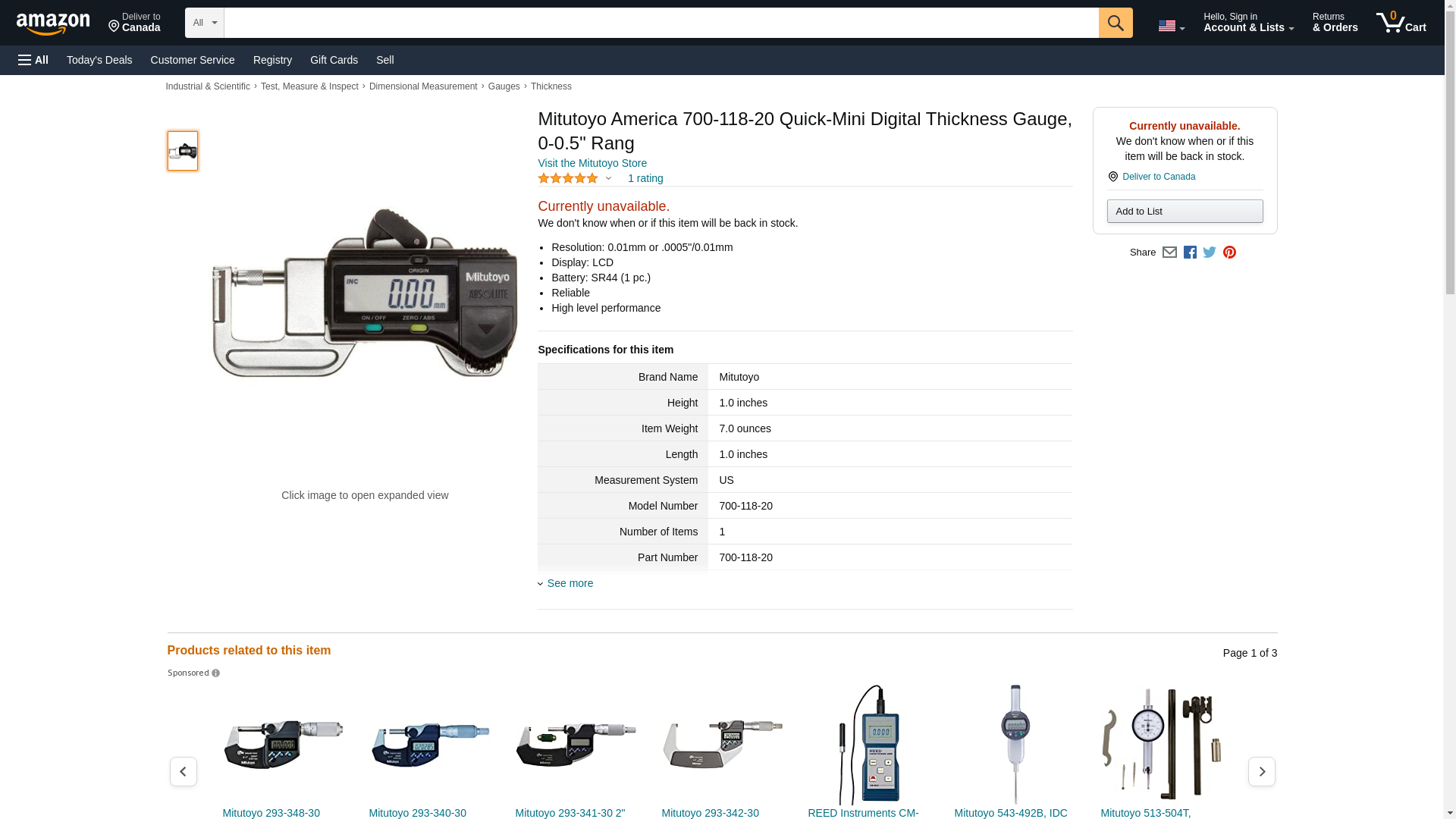Share product on Twitter icon
Viewport: 1456px width, 819px height.
pos(1210,253)
